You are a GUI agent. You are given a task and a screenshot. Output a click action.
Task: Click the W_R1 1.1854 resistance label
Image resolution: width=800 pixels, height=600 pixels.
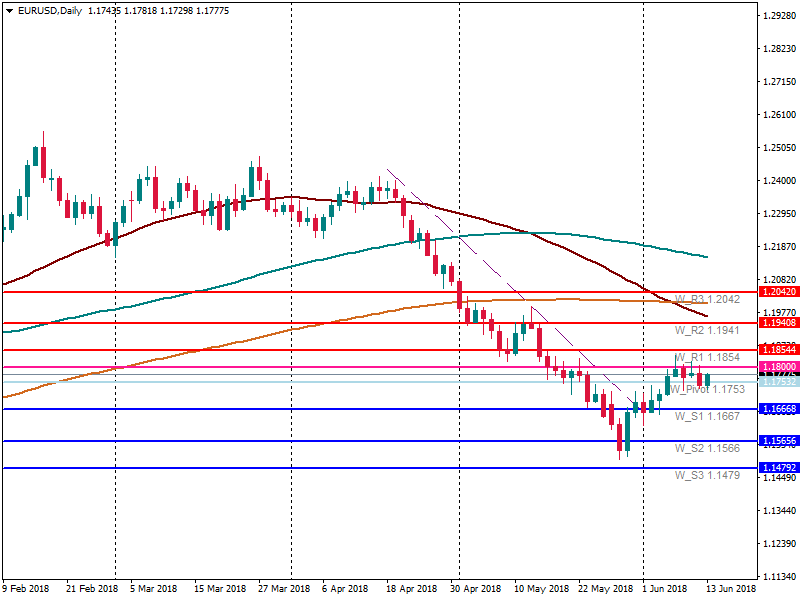707,357
